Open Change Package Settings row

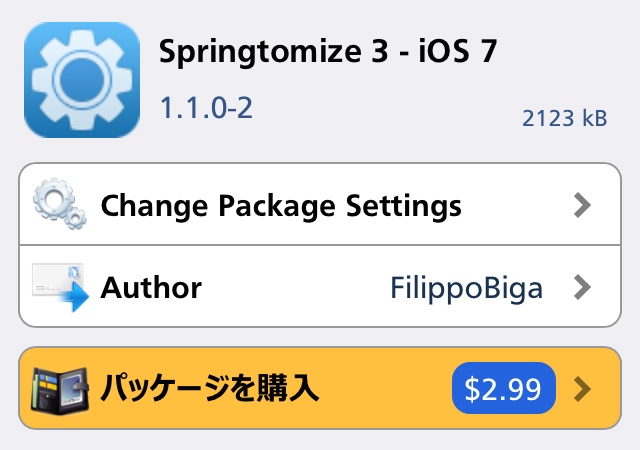click(320, 204)
